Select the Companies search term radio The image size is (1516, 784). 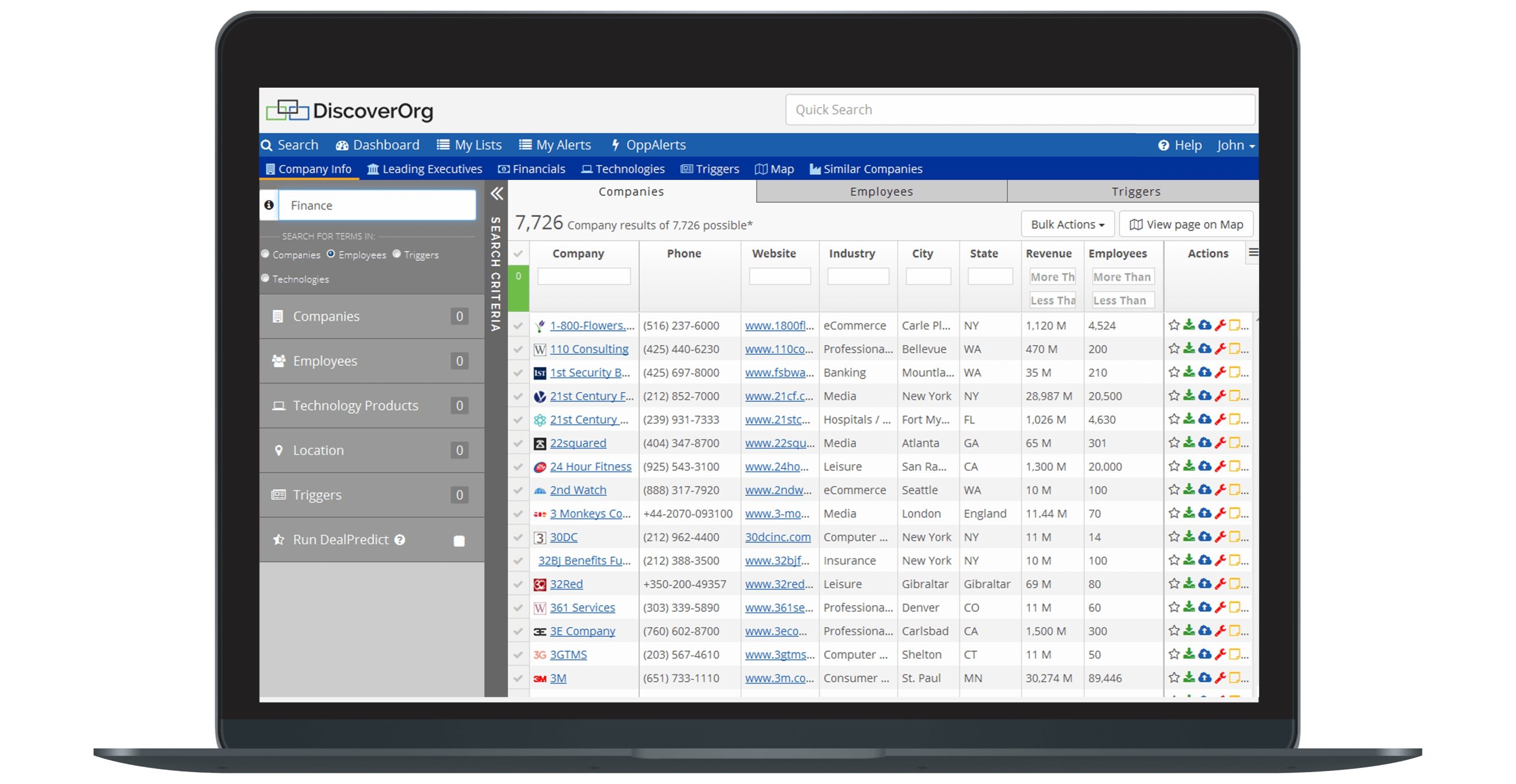(x=265, y=254)
